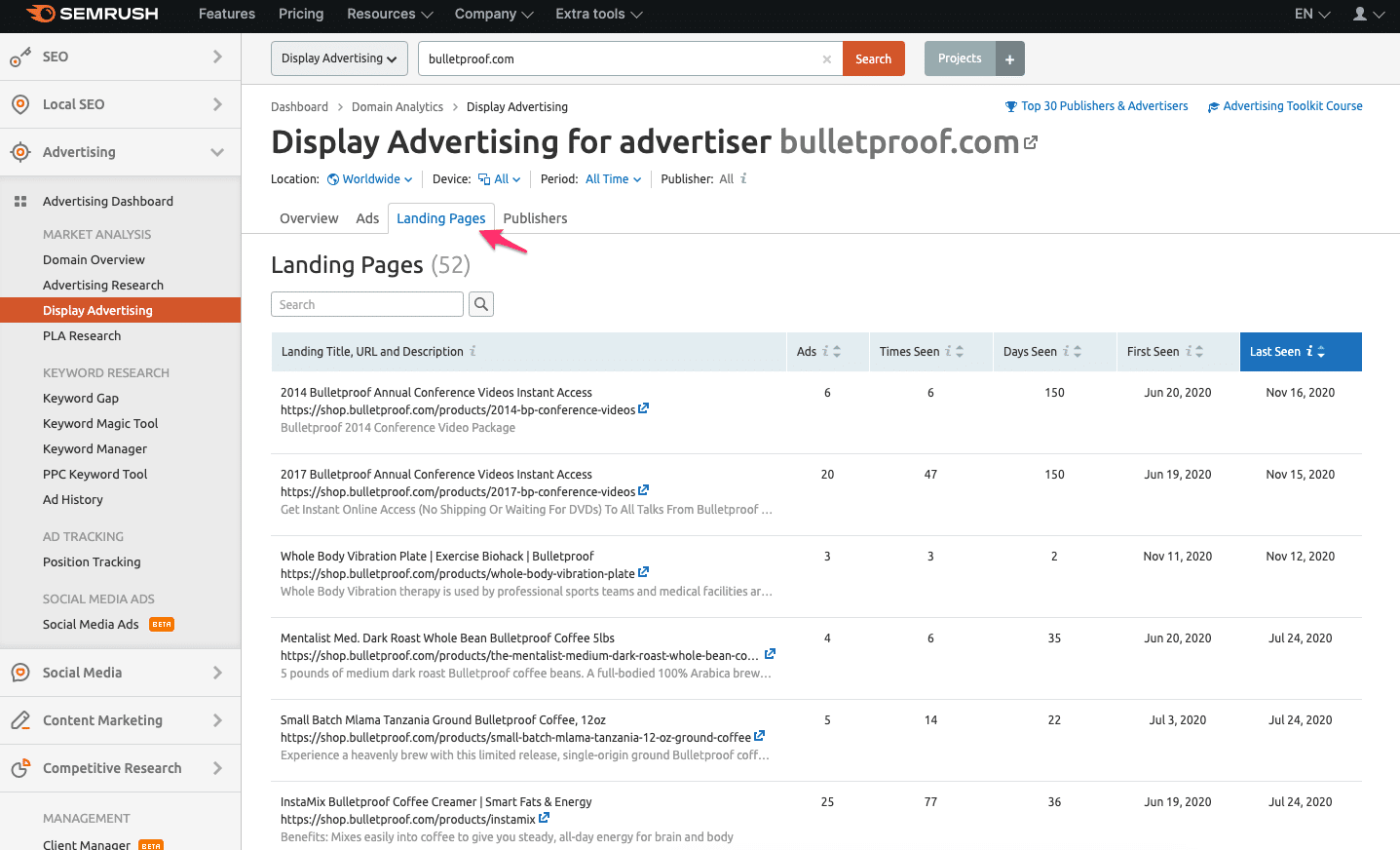Screen dimensions: 1400x850
Task: Open Top 30 Publishers & Advertisers link
Action: (1104, 106)
